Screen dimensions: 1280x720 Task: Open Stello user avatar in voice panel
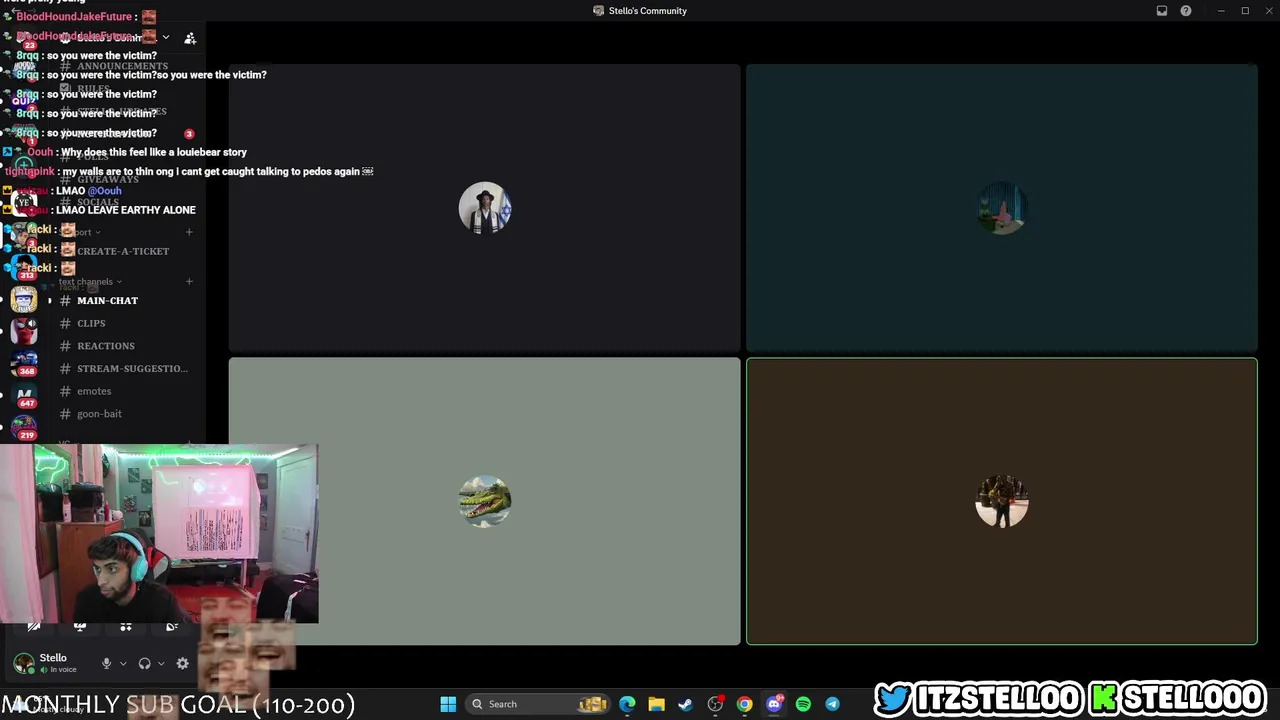(23, 663)
